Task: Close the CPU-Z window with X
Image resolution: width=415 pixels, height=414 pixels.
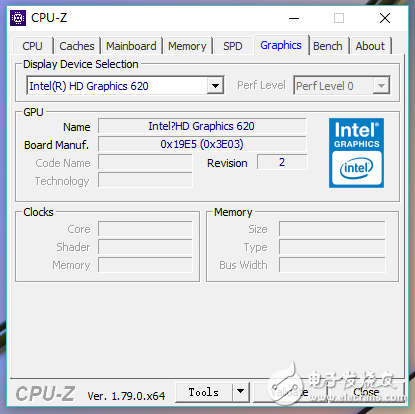Action: (385, 18)
